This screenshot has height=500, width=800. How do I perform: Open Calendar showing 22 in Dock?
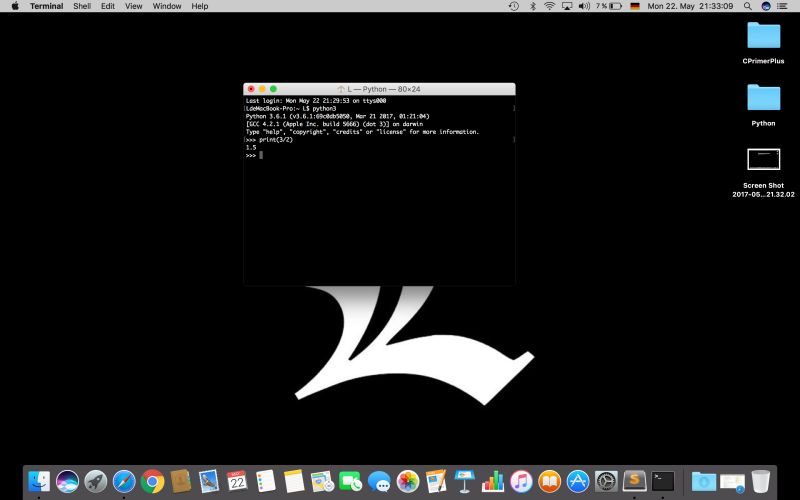tap(237, 481)
